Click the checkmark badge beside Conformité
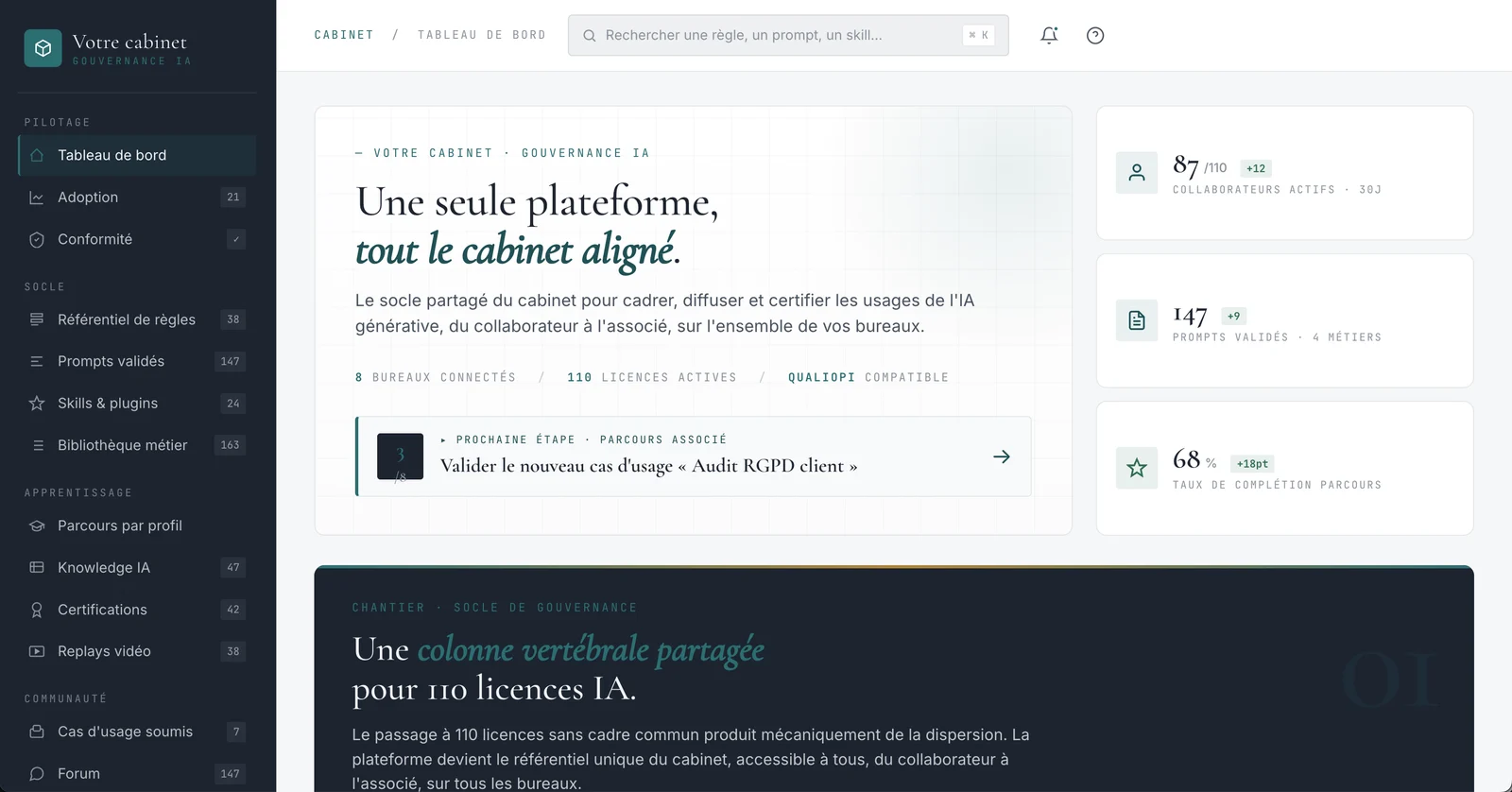1512x792 pixels. point(236,239)
